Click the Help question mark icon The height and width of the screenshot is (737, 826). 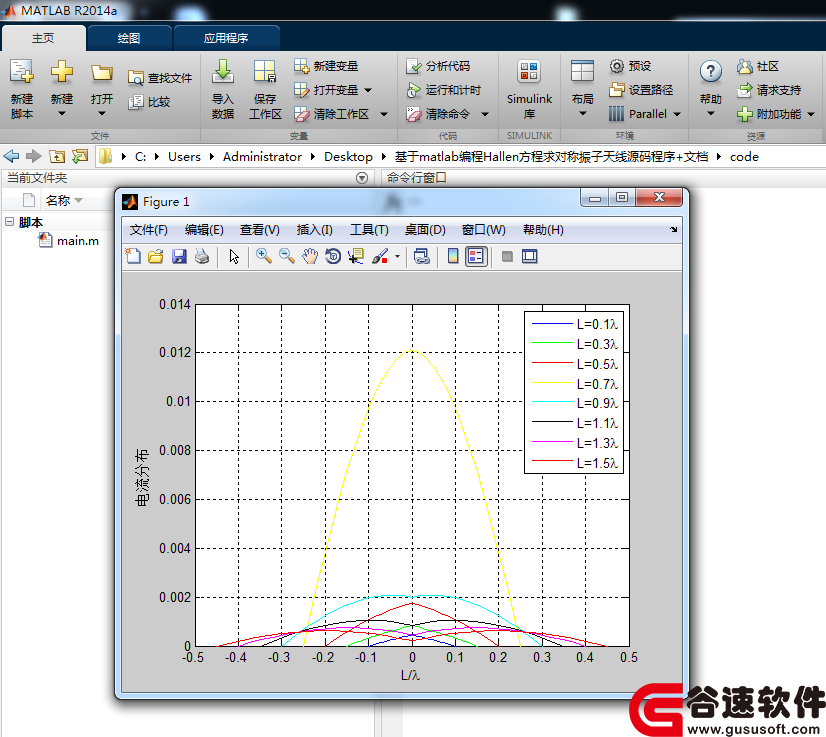point(711,71)
